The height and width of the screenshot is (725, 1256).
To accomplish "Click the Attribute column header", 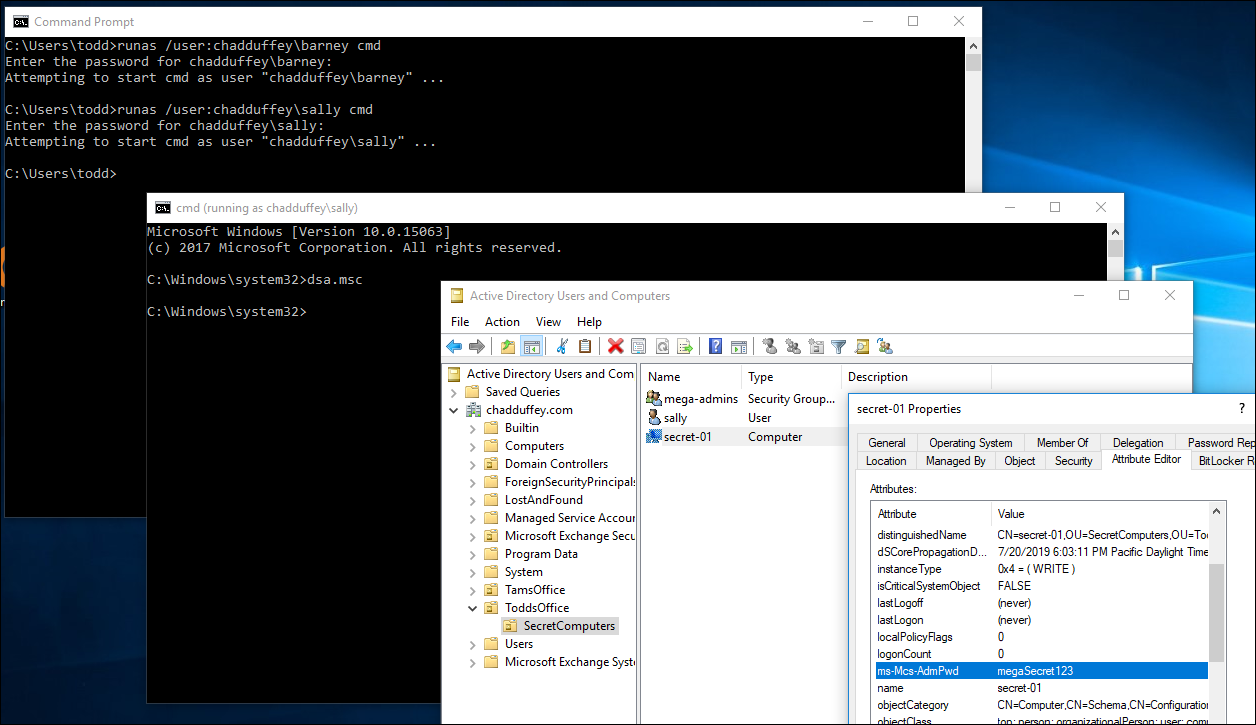I will (931, 514).
